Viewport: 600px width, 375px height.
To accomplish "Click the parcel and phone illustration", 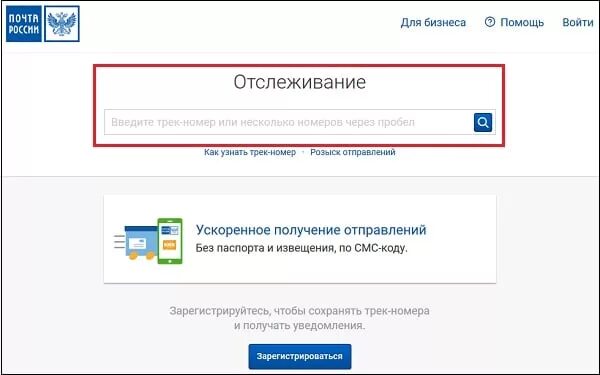I will point(148,241).
